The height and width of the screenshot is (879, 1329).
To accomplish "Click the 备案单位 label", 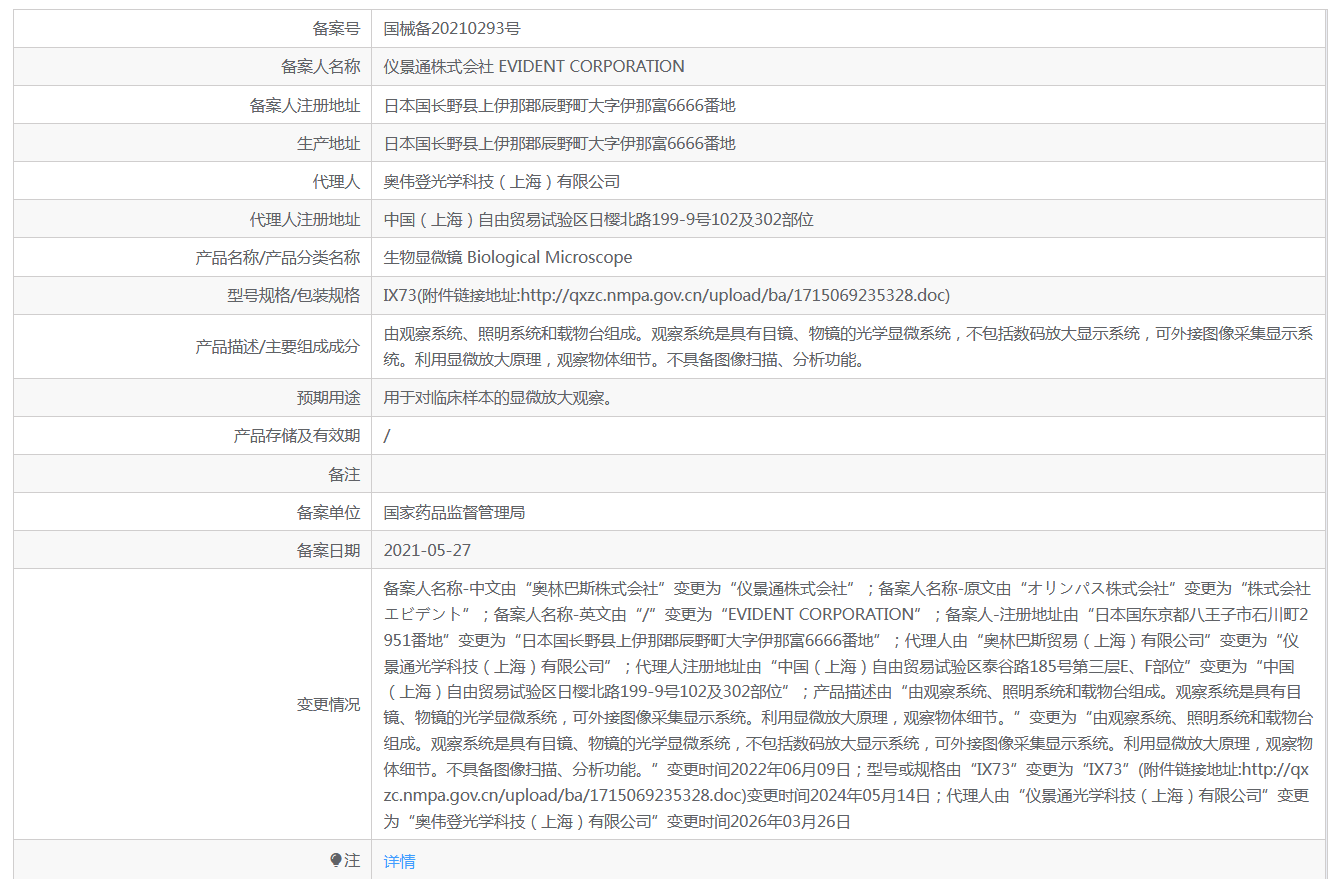I will (328, 512).
